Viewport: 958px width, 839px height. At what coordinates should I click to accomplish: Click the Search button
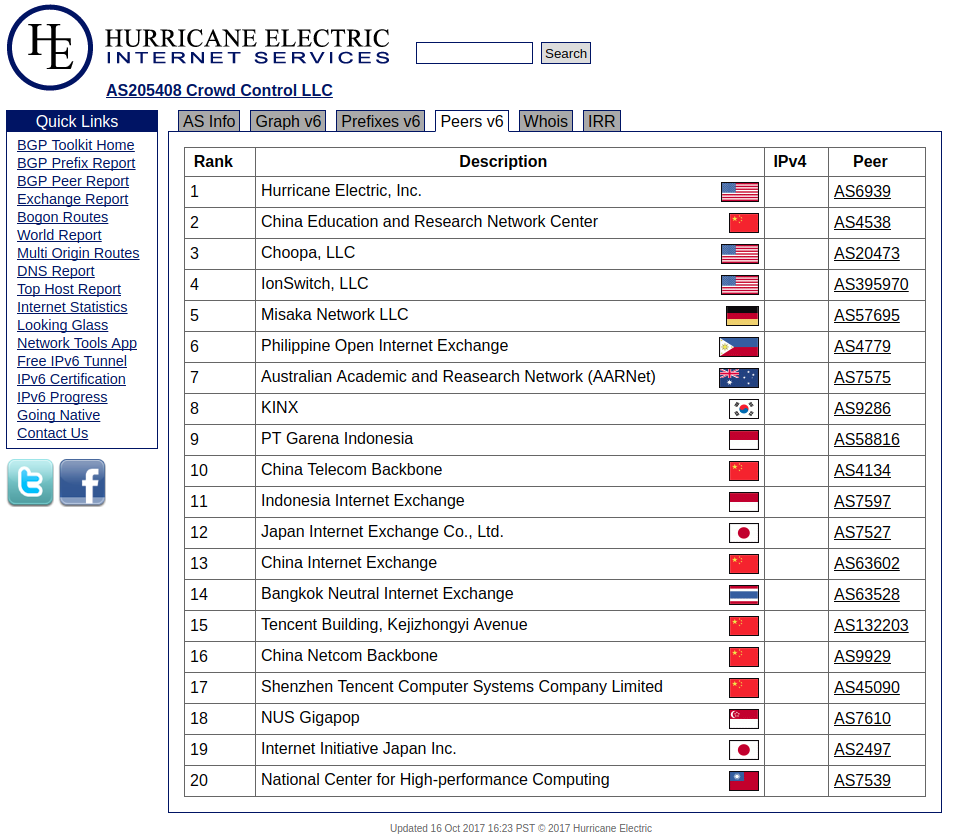point(566,53)
